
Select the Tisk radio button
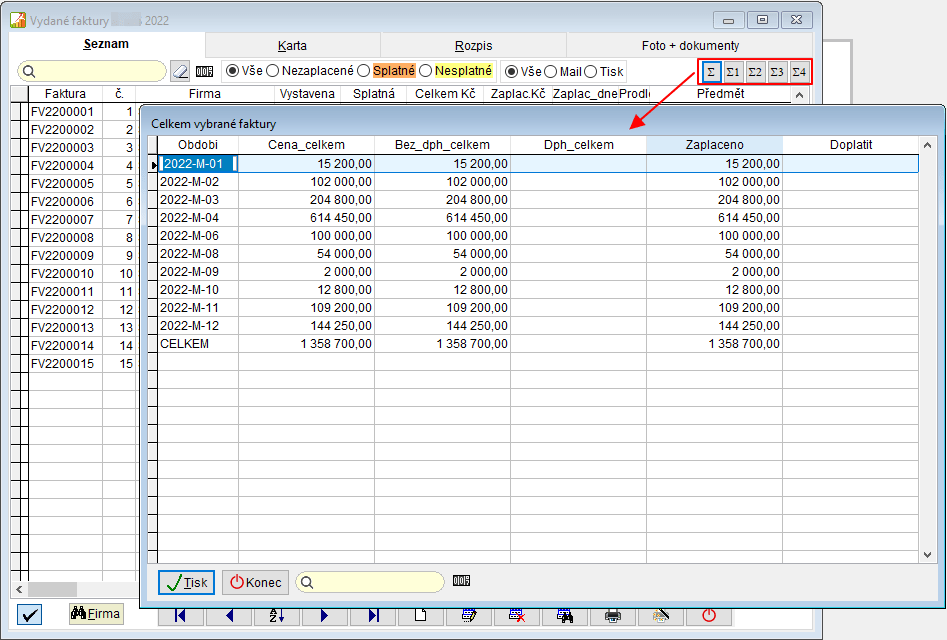click(x=591, y=72)
